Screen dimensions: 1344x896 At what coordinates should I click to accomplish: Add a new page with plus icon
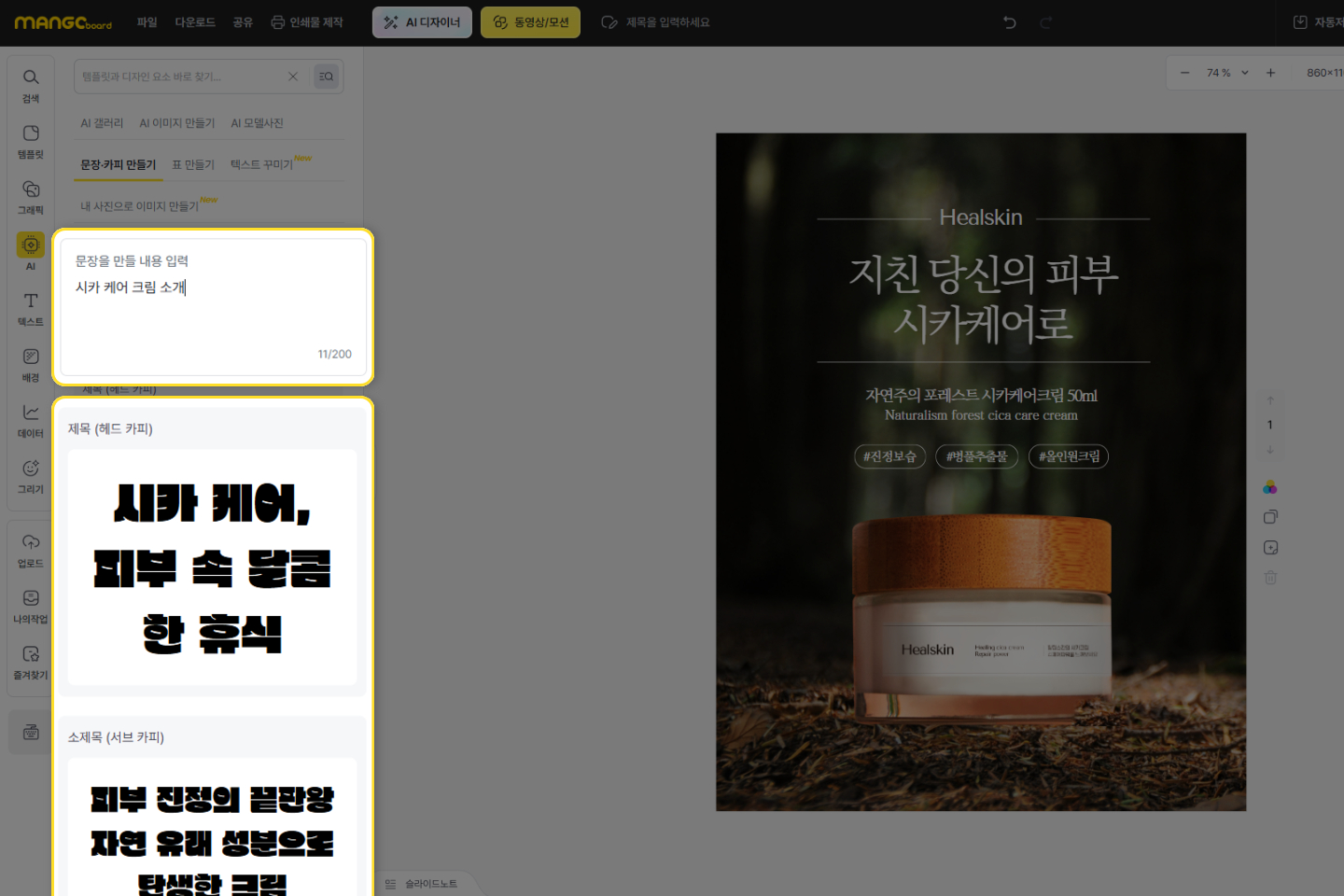(x=1270, y=548)
